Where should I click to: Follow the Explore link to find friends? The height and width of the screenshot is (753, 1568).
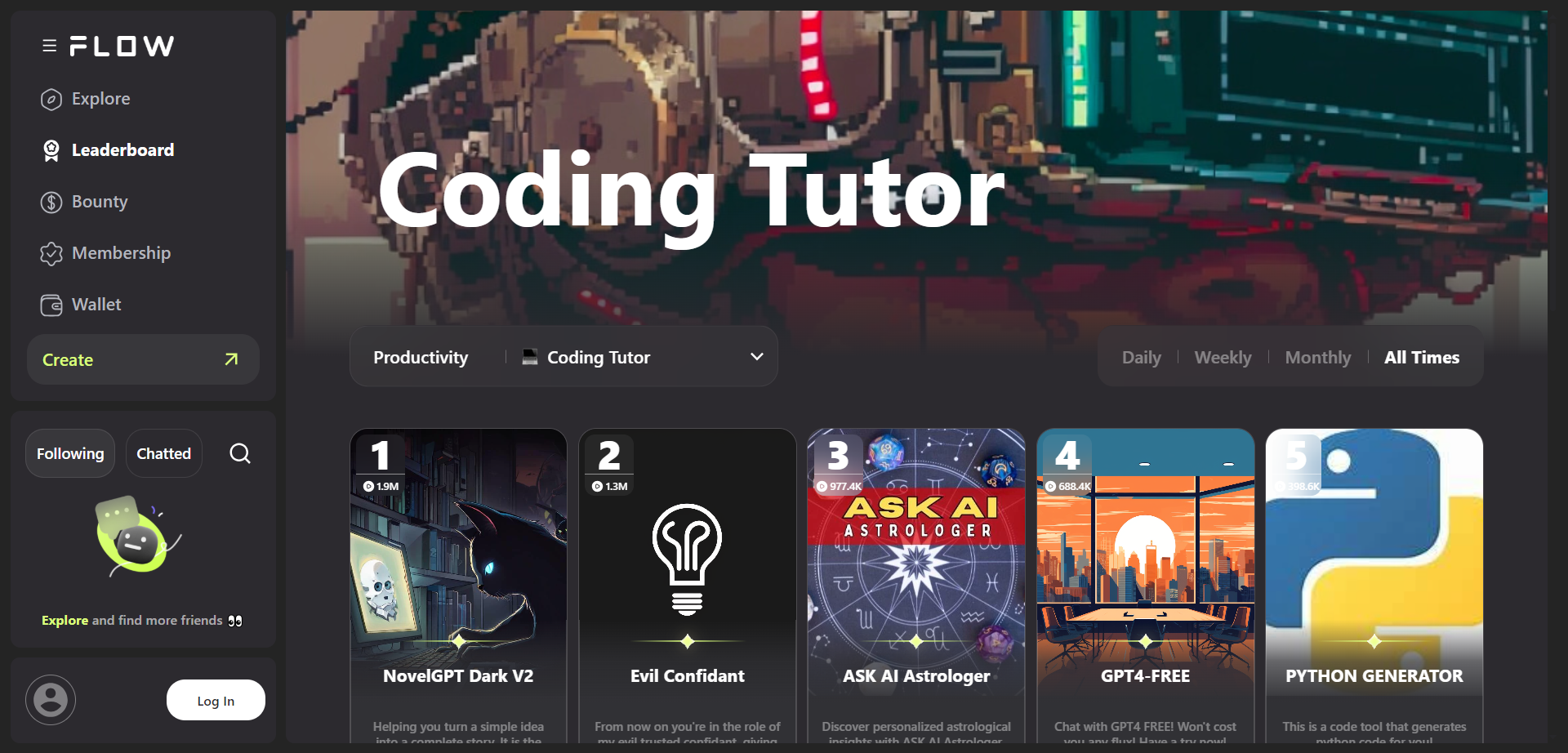65,621
